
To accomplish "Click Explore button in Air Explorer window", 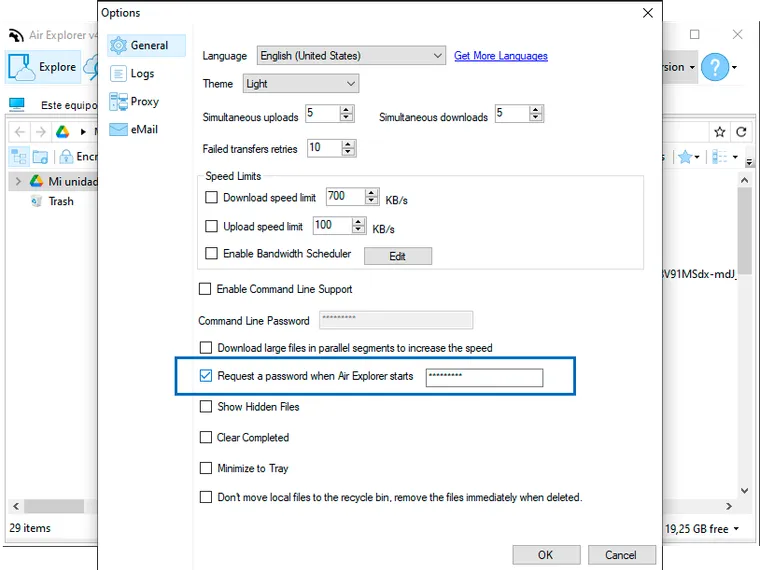I will [43, 67].
